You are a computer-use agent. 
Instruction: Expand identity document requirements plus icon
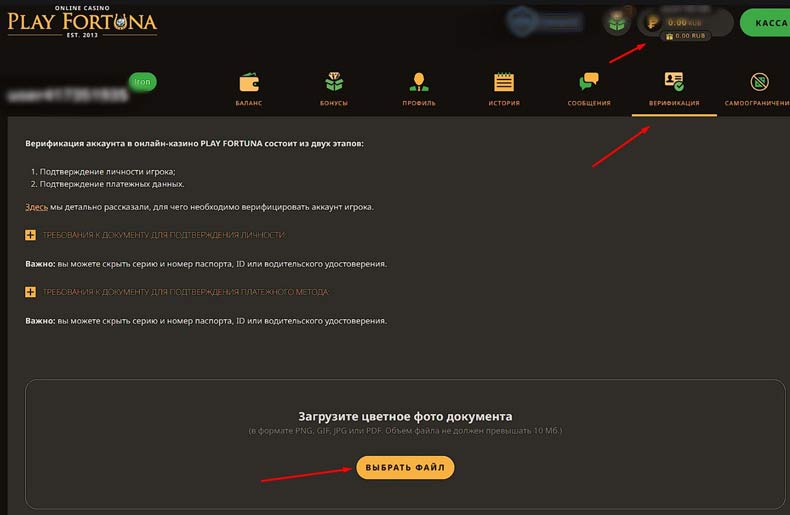tap(30, 235)
